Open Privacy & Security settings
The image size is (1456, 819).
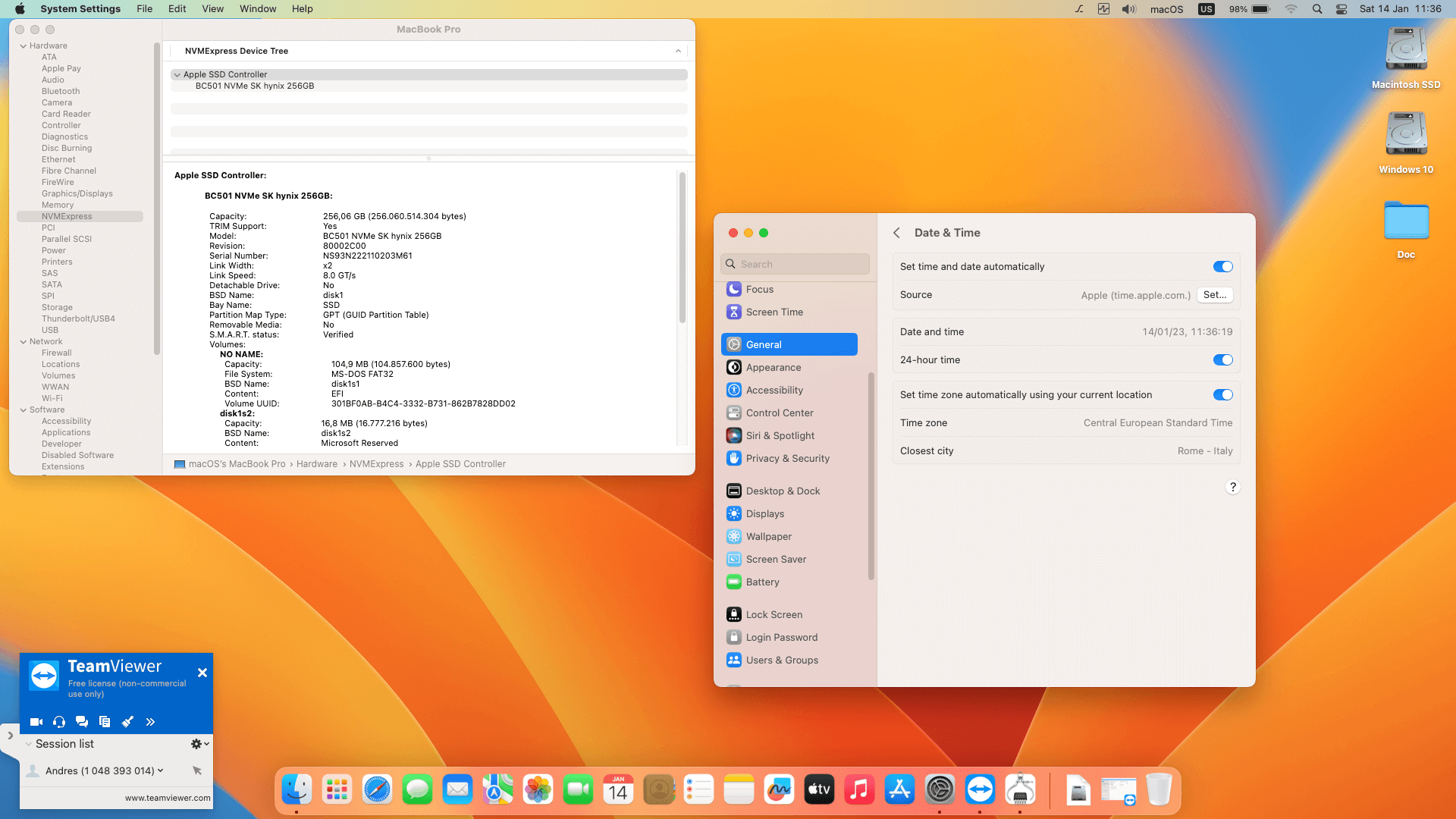click(789, 459)
